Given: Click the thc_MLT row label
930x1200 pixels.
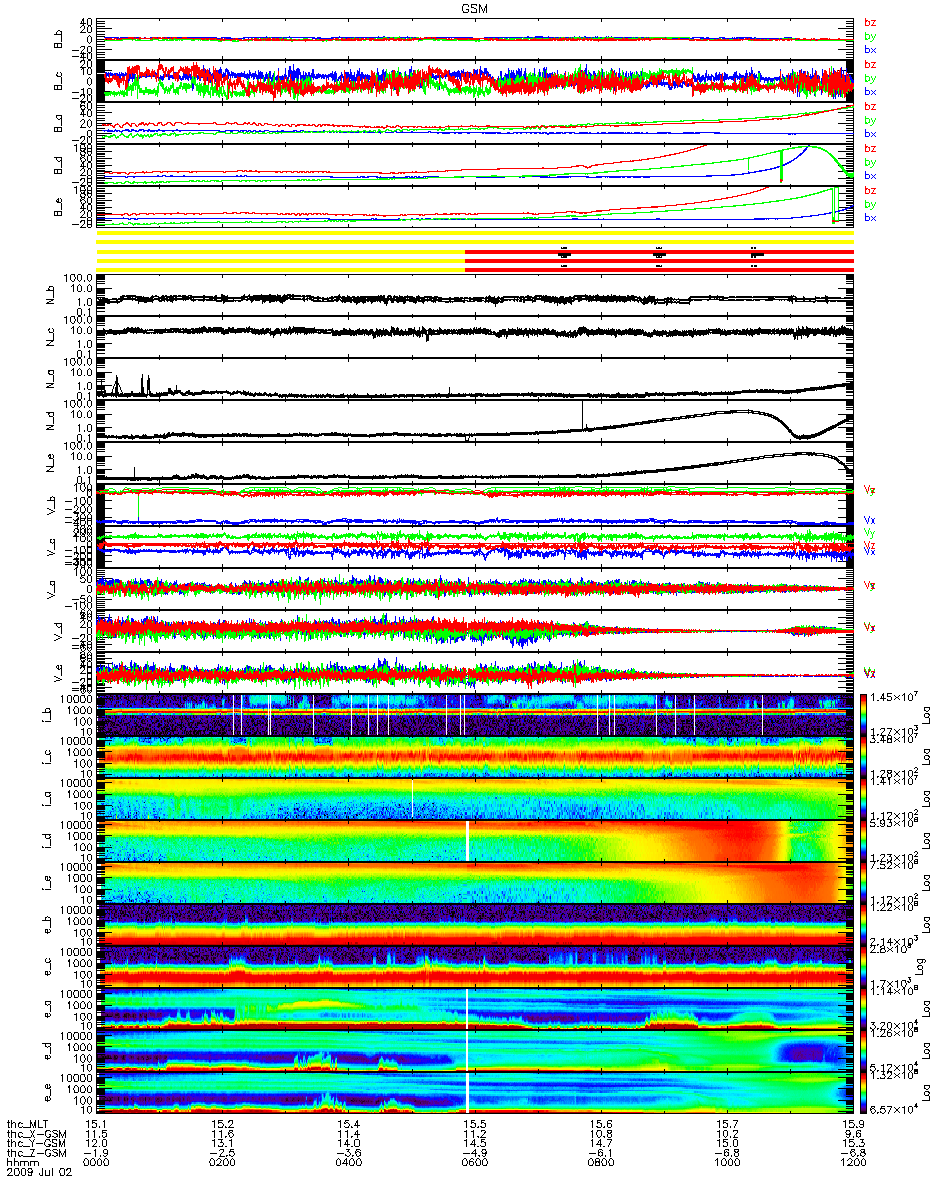Looking at the screenshot, I should tap(28, 1125).
